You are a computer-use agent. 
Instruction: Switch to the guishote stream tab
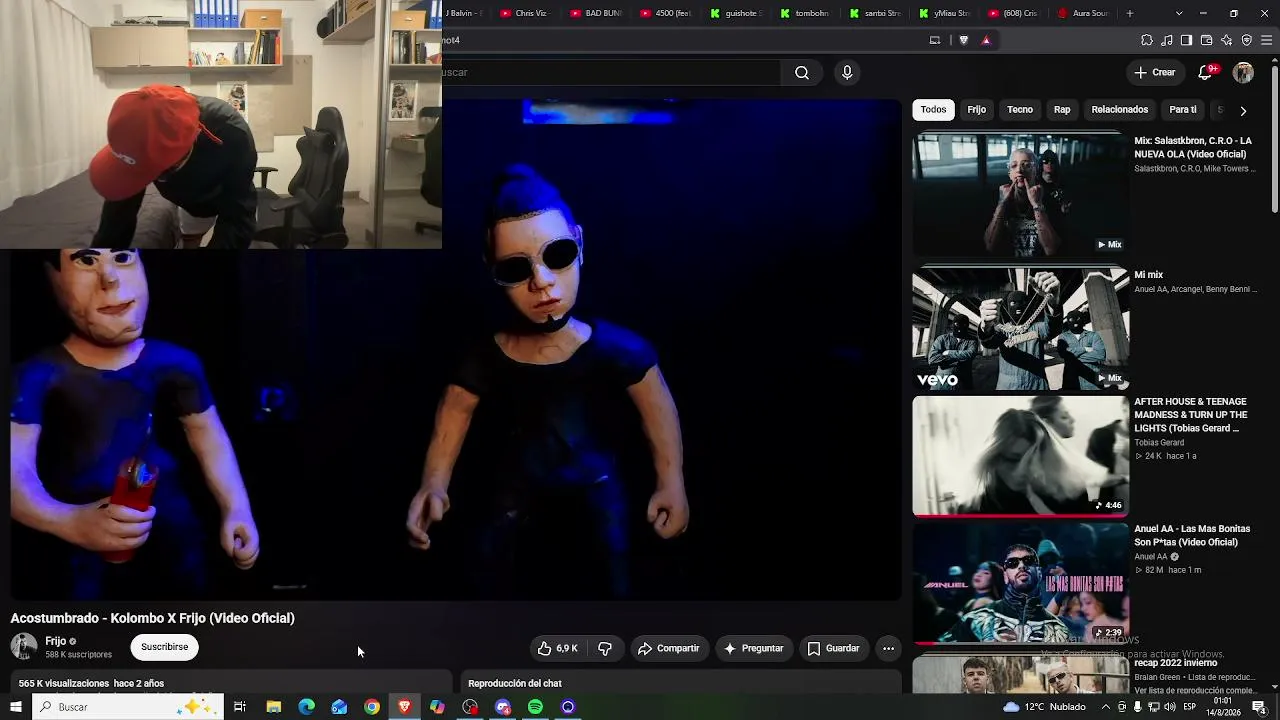tap(736, 13)
